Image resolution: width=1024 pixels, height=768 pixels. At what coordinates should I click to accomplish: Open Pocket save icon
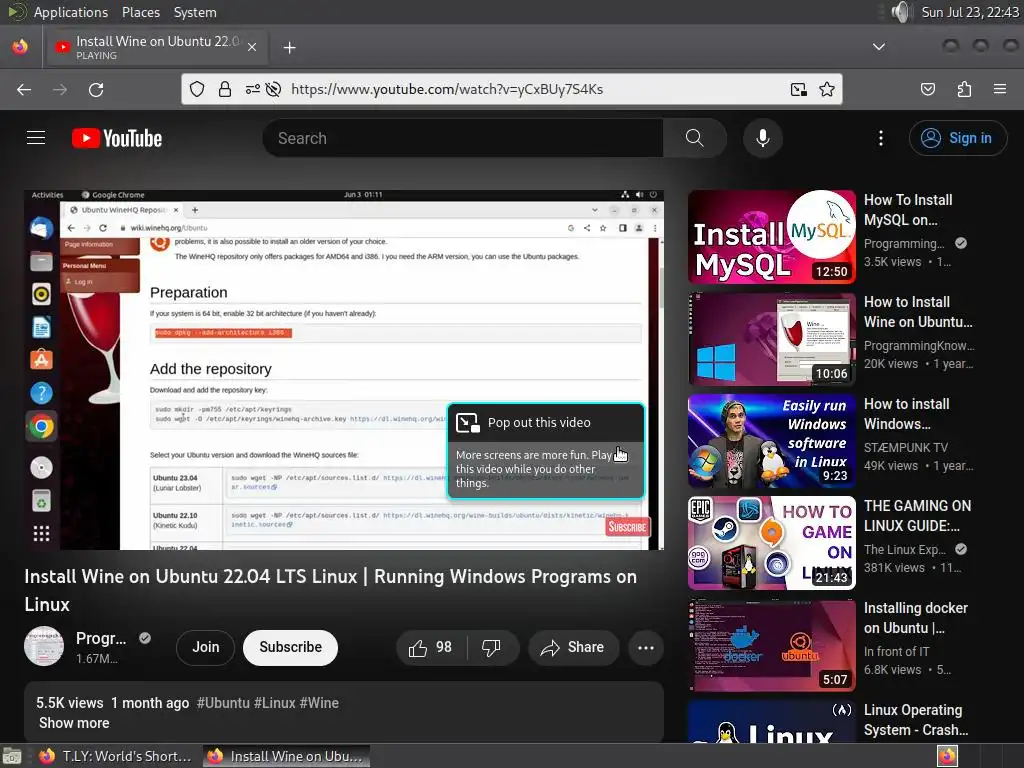(x=927, y=89)
